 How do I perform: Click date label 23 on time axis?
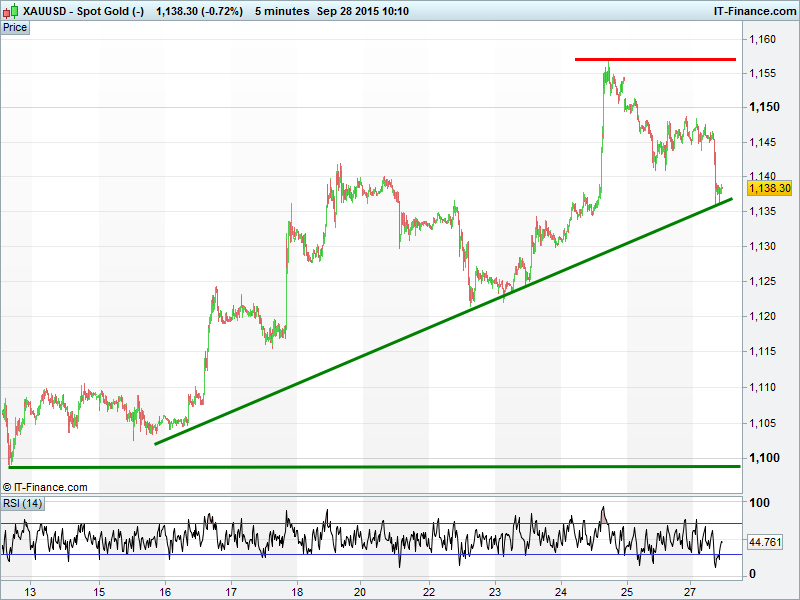pyautogui.click(x=495, y=592)
